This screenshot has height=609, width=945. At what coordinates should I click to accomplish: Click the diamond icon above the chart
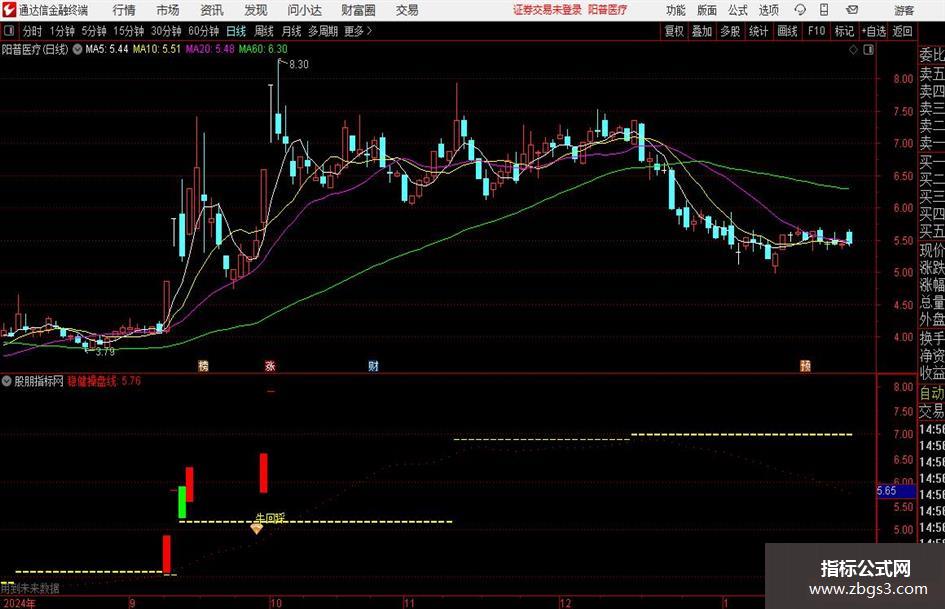pos(853,50)
